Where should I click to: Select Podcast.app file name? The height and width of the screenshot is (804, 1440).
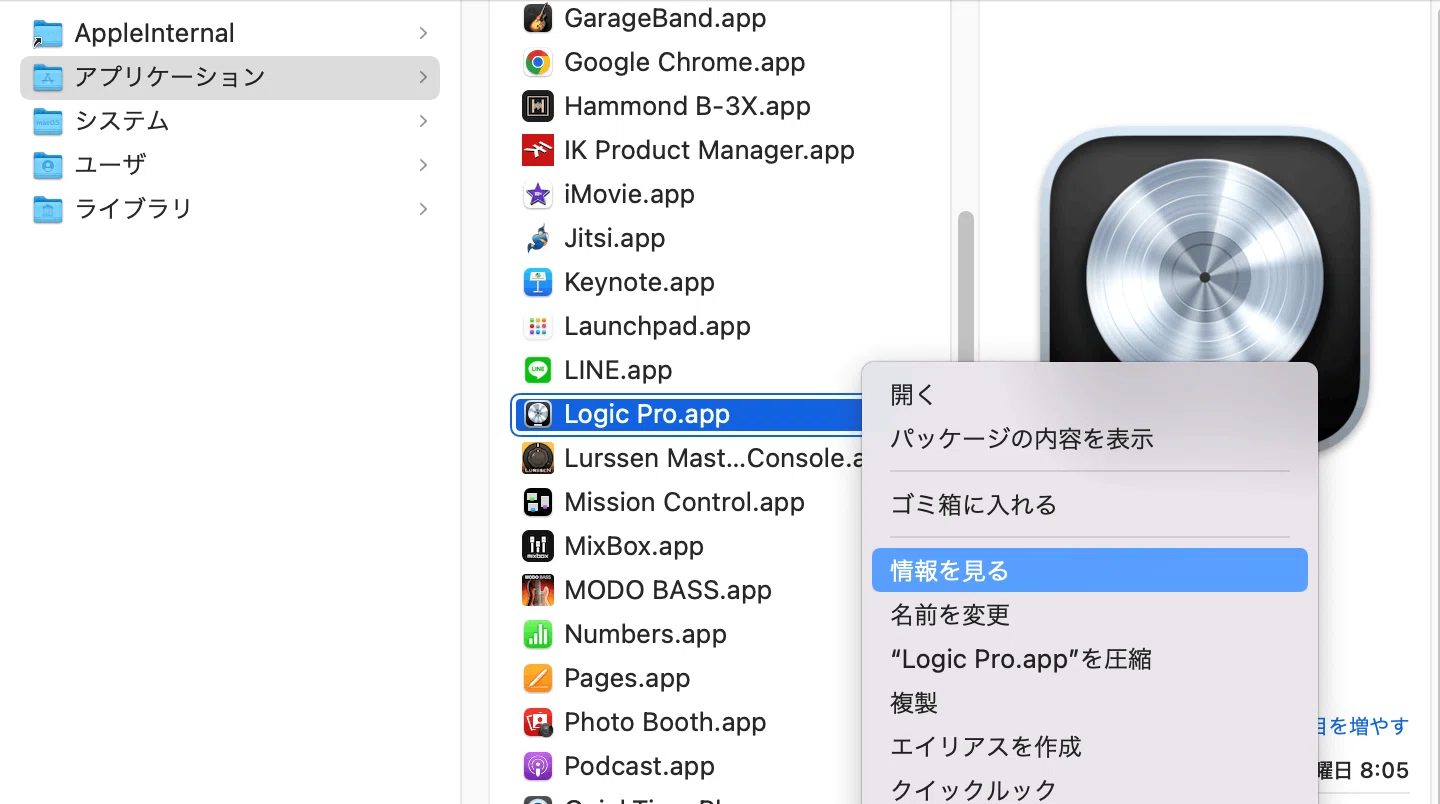[x=639, y=766]
